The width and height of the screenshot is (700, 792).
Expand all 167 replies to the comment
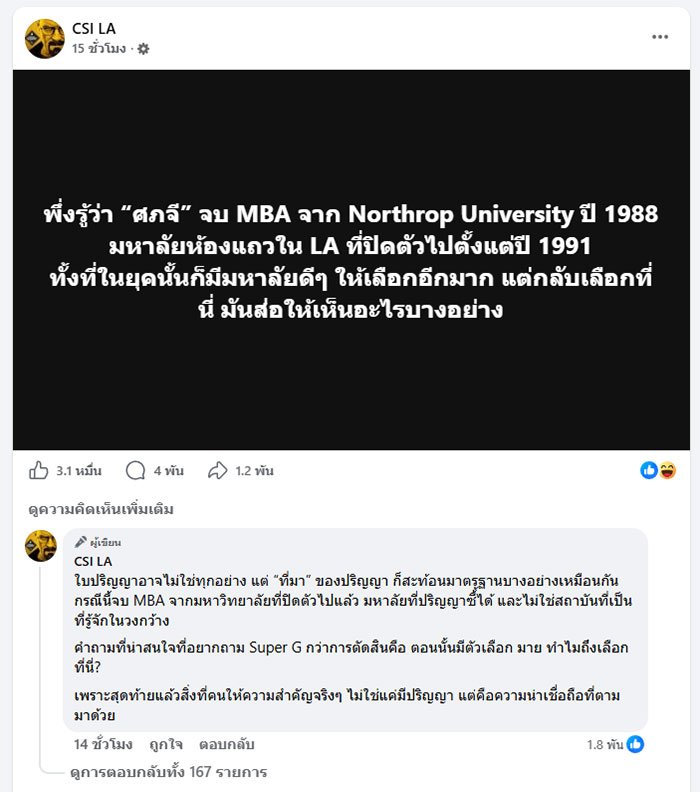point(168,772)
